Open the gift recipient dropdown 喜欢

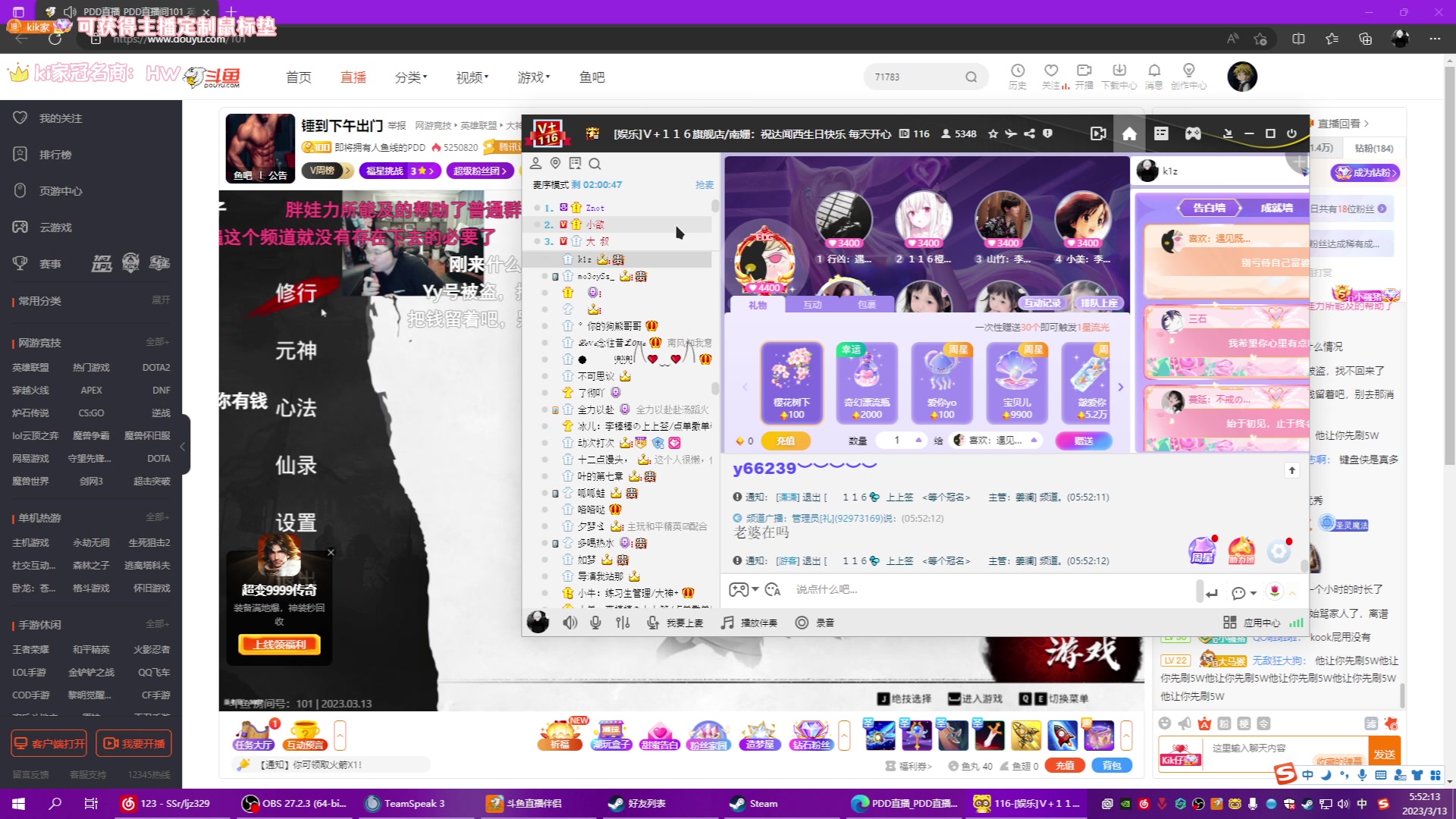[x=996, y=440]
